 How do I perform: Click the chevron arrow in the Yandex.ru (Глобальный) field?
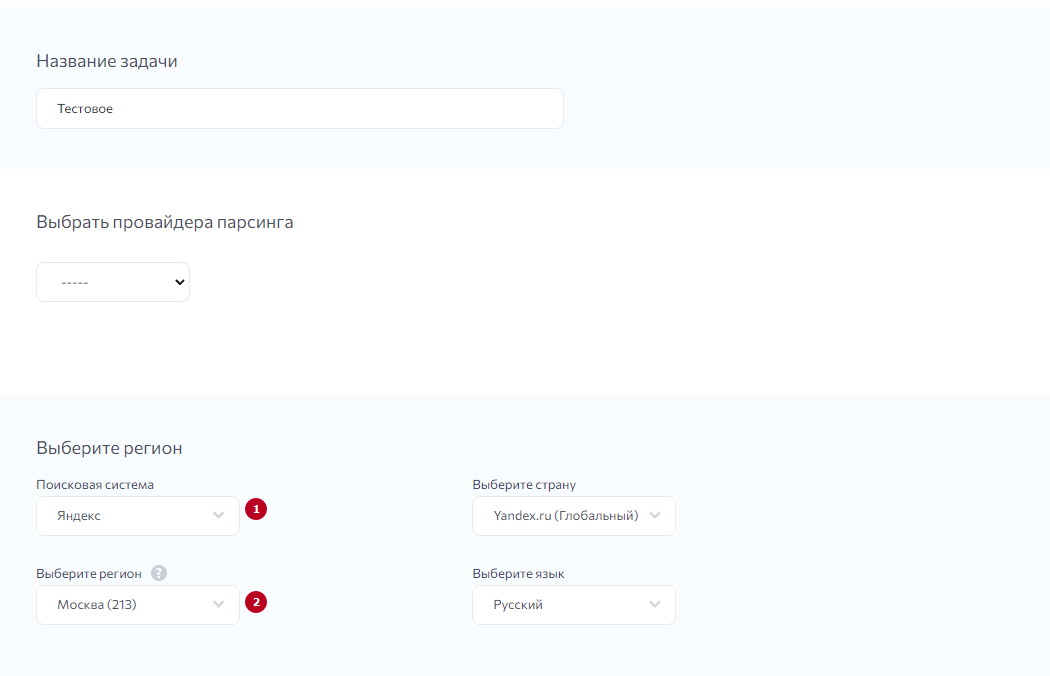click(655, 516)
